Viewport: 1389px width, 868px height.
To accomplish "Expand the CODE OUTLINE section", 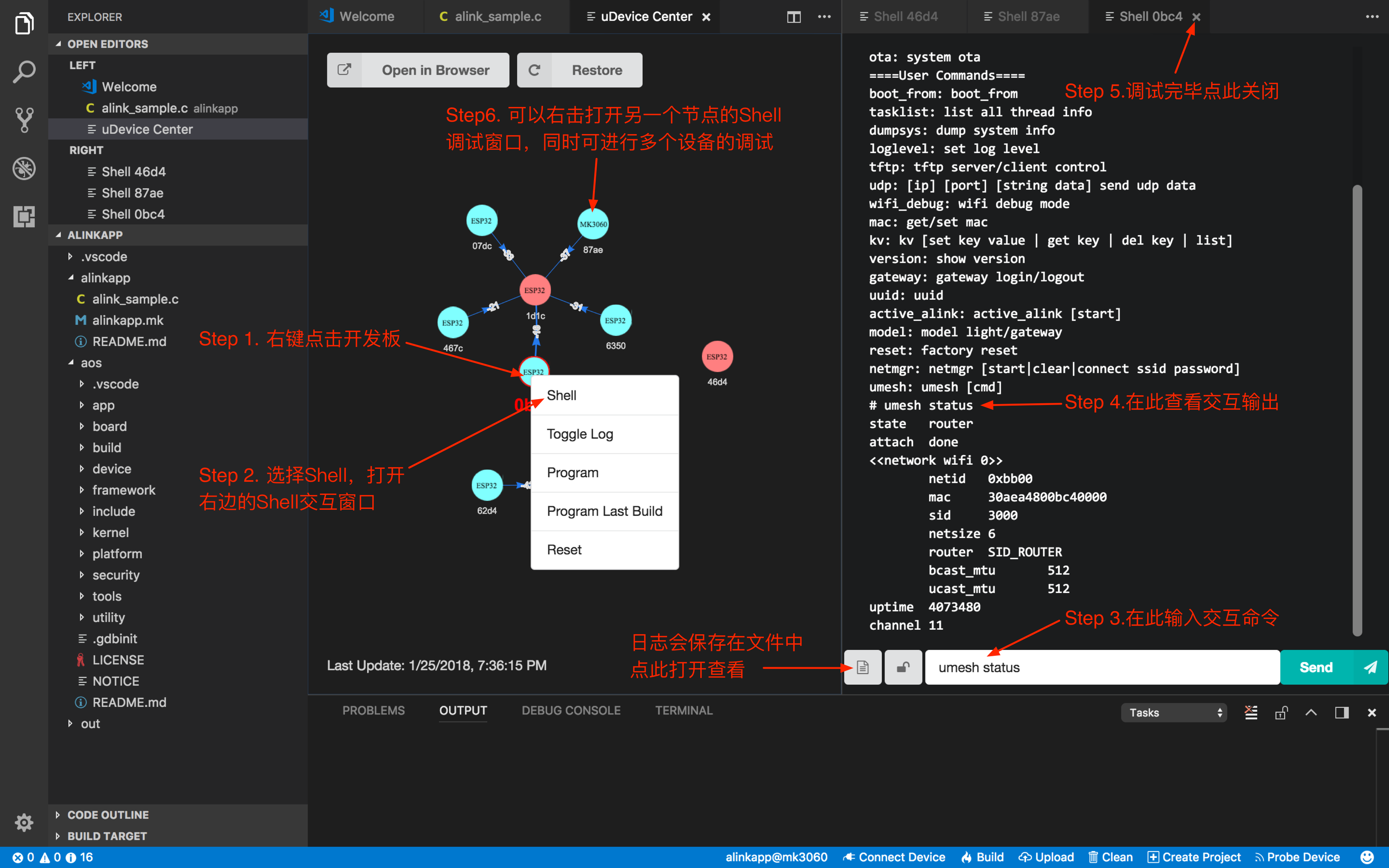I will tap(108, 815).
